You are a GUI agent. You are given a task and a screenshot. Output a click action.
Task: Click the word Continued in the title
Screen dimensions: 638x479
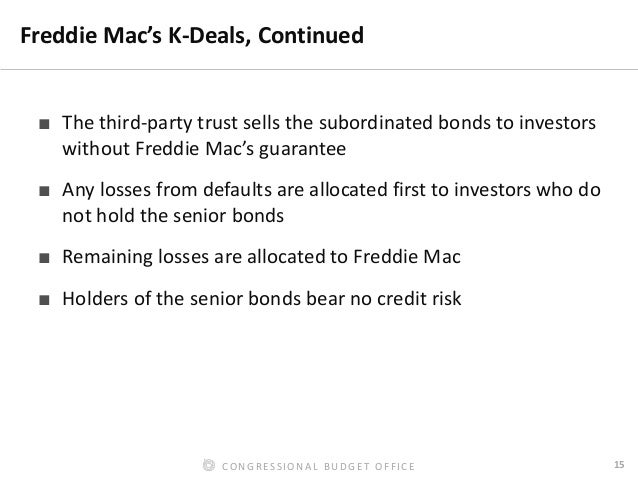point(311,35)
